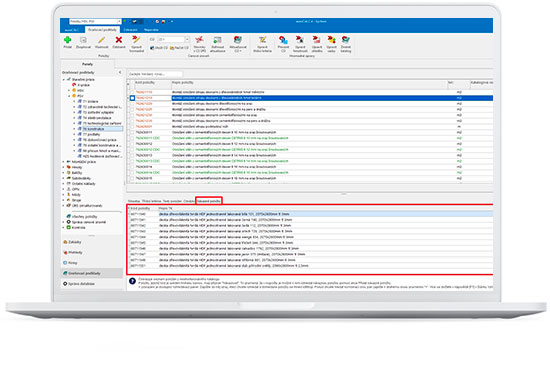The image size is (550, 382).
Task: Tick the checkbox of the first table row
Action: (x=132, y=92)
